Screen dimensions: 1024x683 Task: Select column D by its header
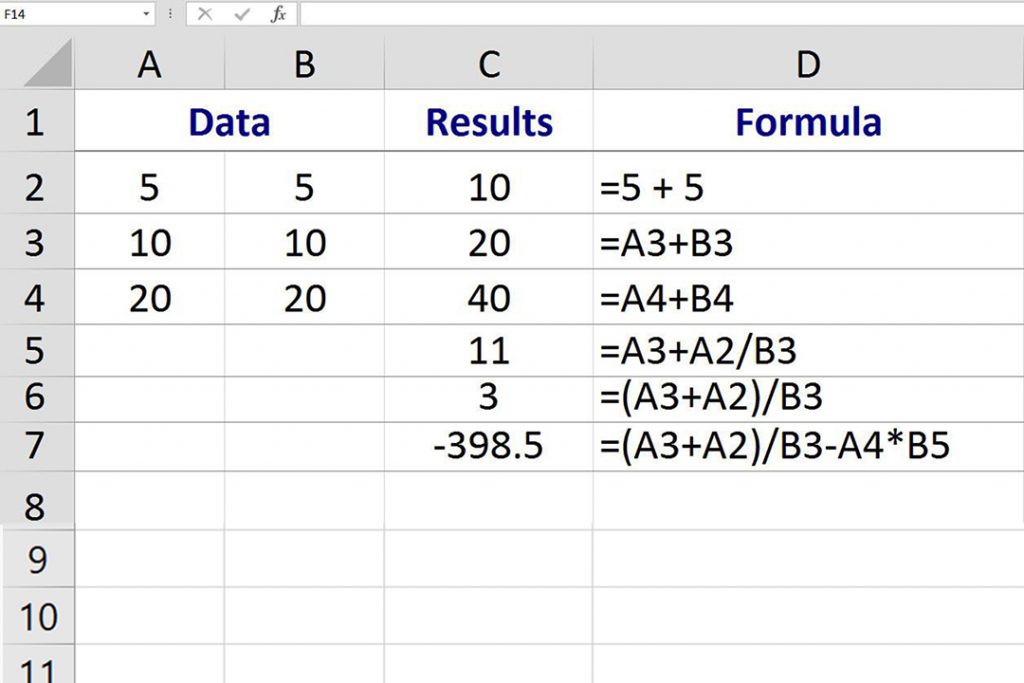[808, 65]
